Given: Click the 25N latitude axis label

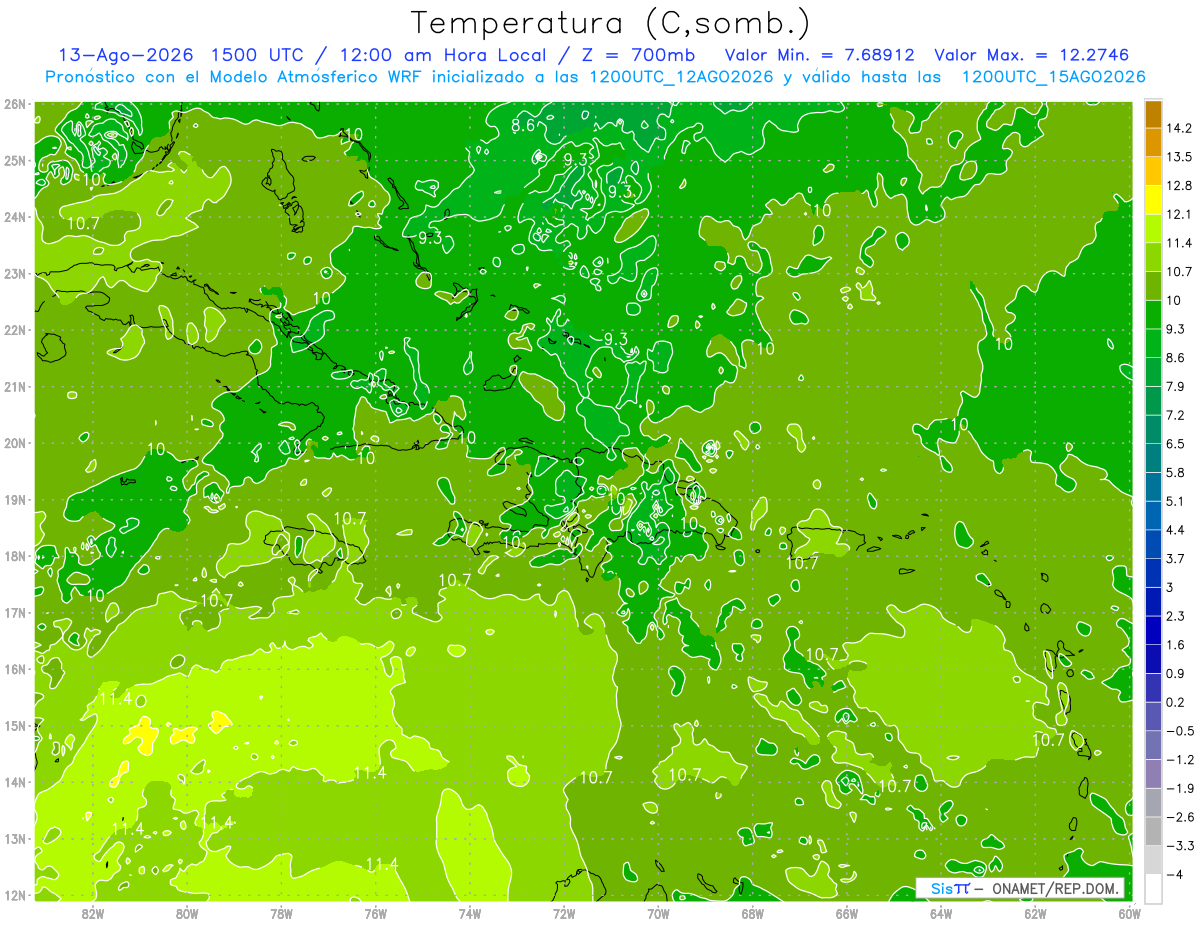Looking at the screenshot, I should (x=14, y=160).
